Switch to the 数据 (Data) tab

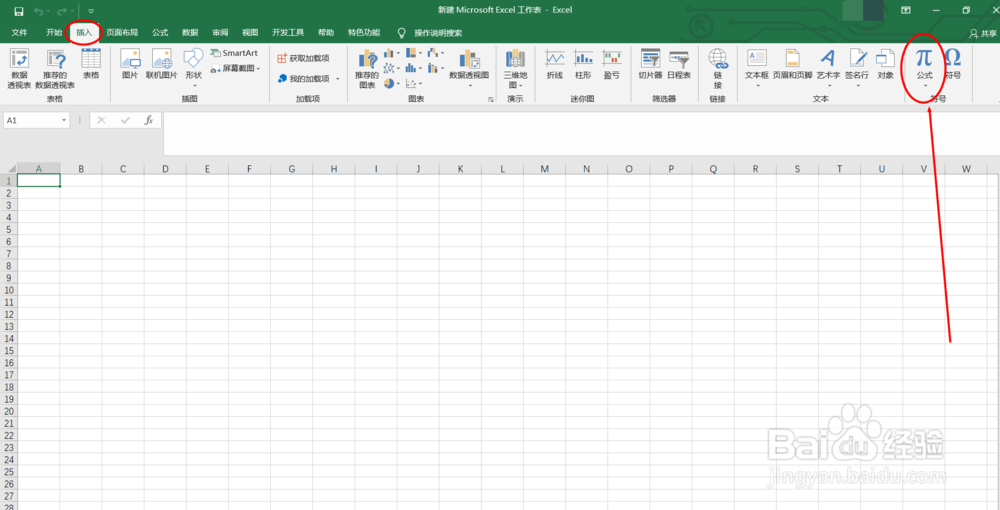(190, 33)
